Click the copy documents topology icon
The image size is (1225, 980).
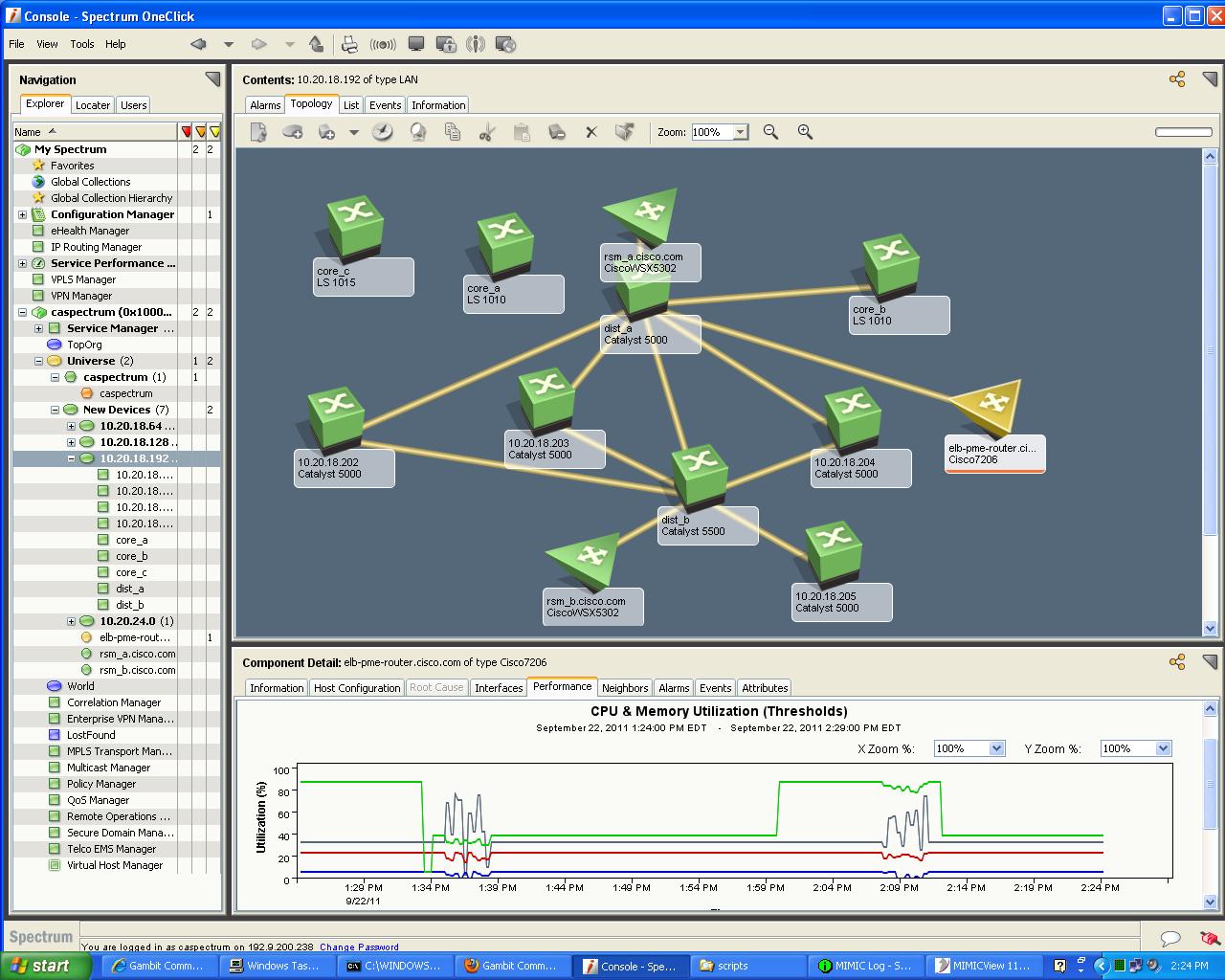click(x=454, y=132)
